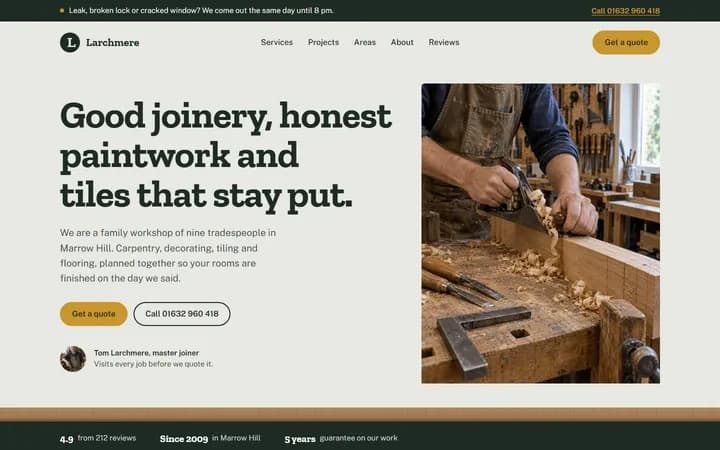Click the Larchmere round L logo icon
This screenshot has height=450, width=720.
click(70, 42)
